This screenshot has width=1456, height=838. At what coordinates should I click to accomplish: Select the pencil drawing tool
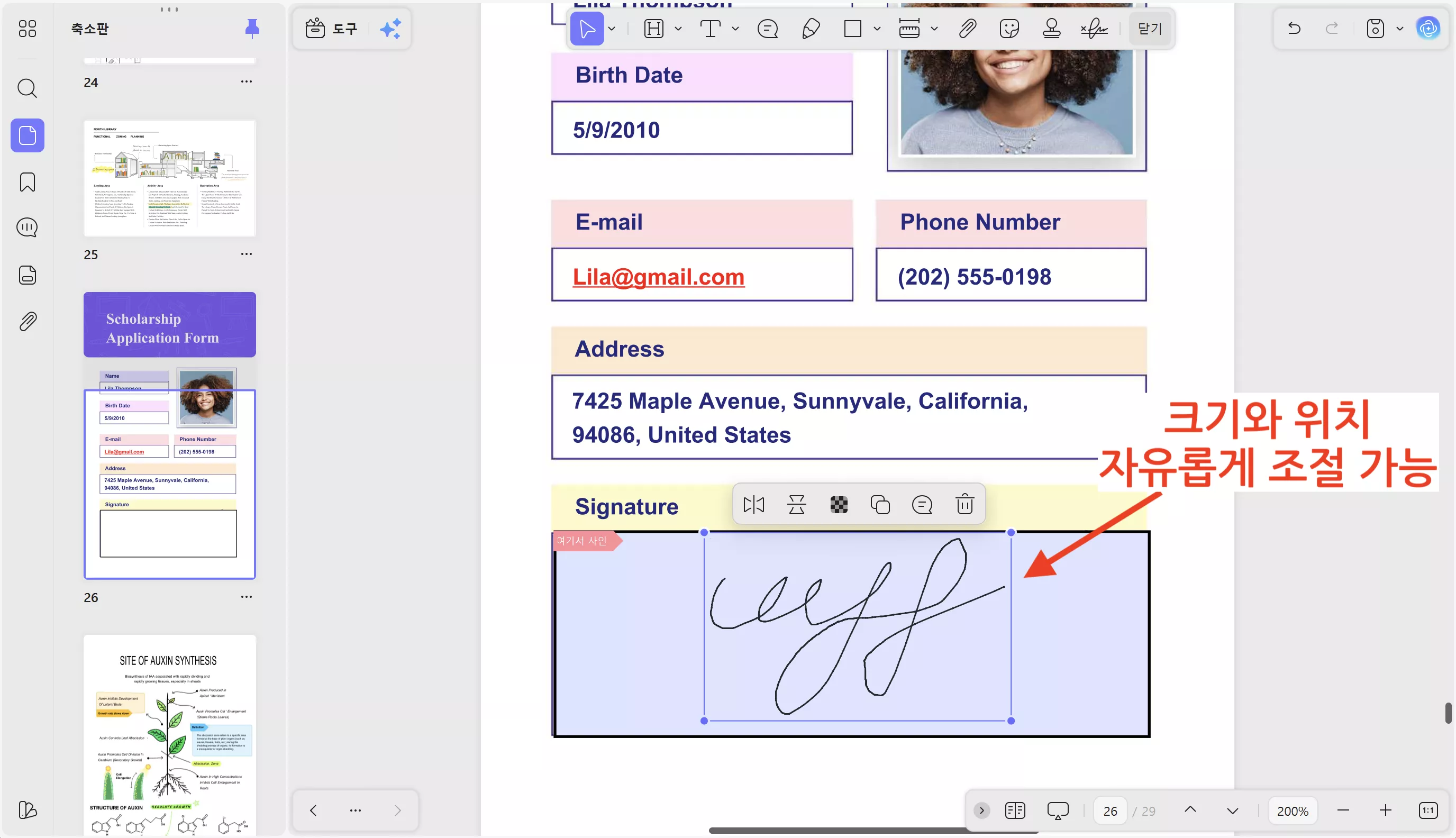[811, 28]
